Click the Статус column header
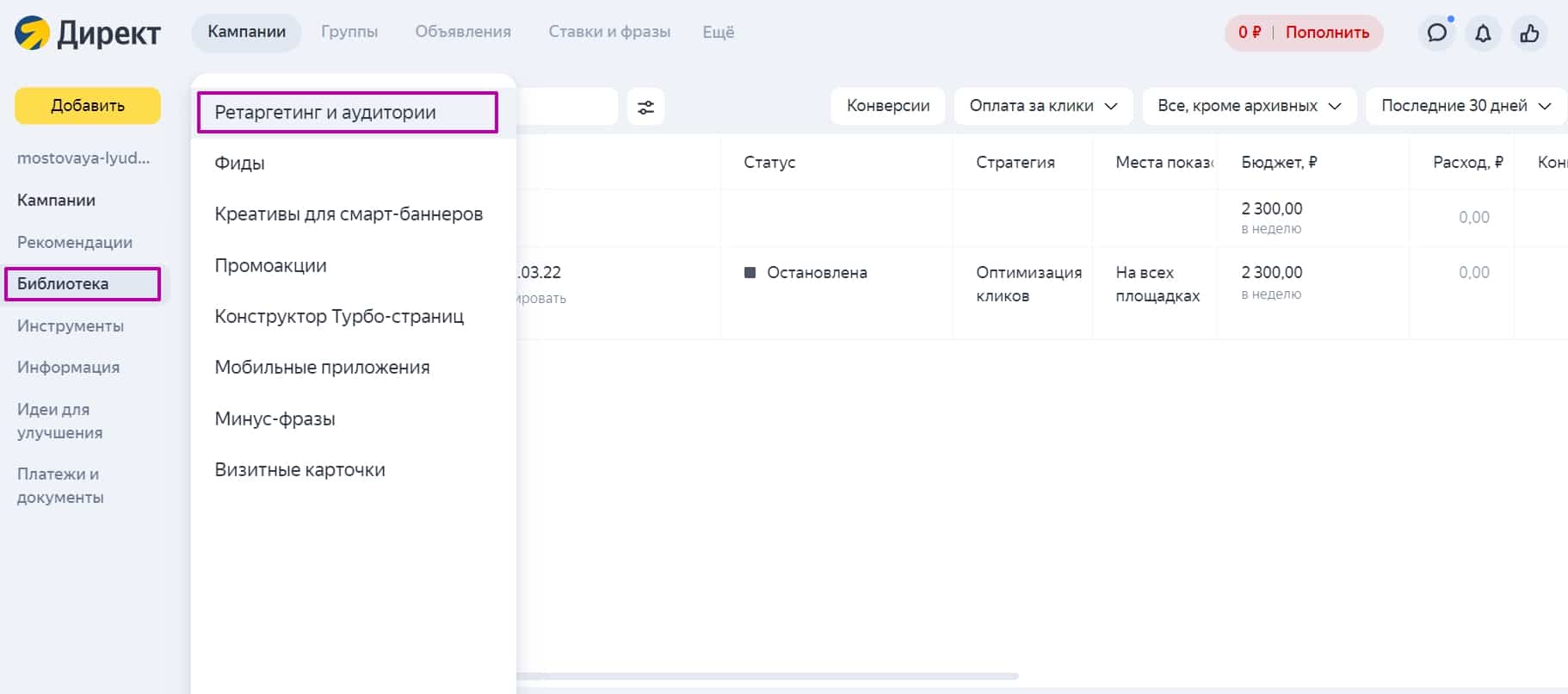The height and width of the screenshot is (694, 1568). pos(769,162)
